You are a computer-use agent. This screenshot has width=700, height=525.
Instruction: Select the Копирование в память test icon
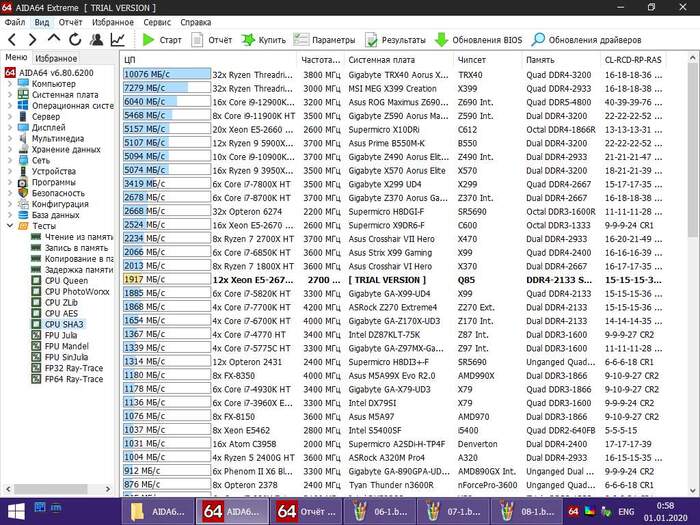[x=36, y=258]
